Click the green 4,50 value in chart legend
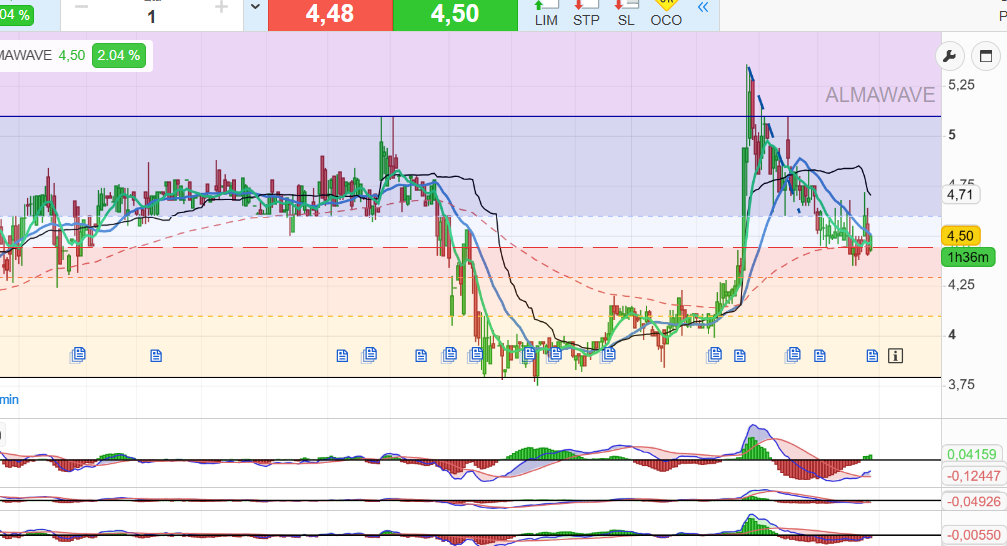Screen dimensions: 1007x546 tap(72, 56)
